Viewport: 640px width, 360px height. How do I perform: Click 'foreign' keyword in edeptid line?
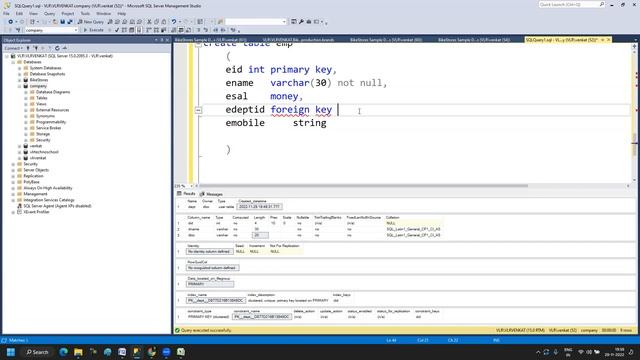290,109
